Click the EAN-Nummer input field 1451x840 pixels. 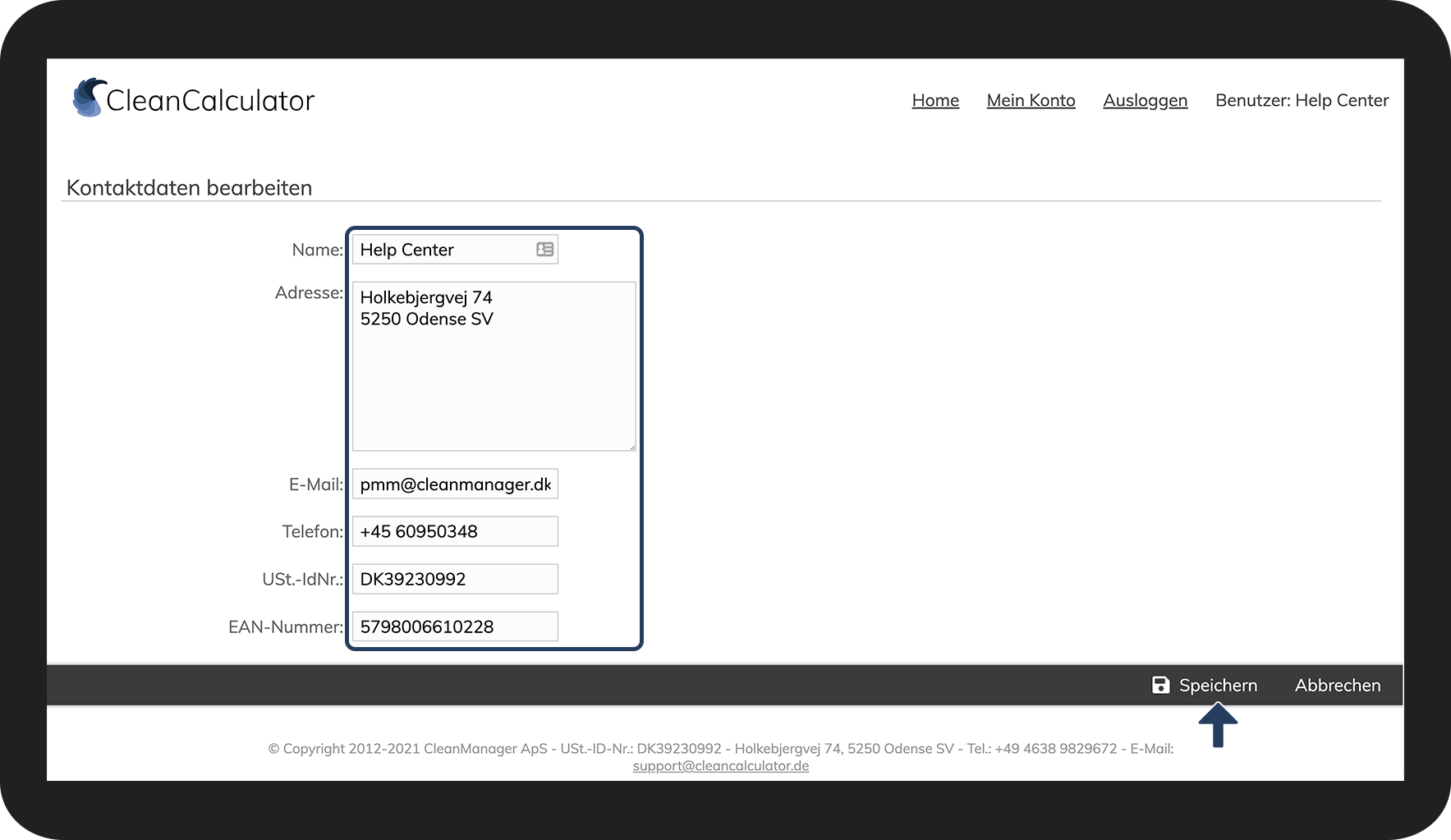point(455,627)
